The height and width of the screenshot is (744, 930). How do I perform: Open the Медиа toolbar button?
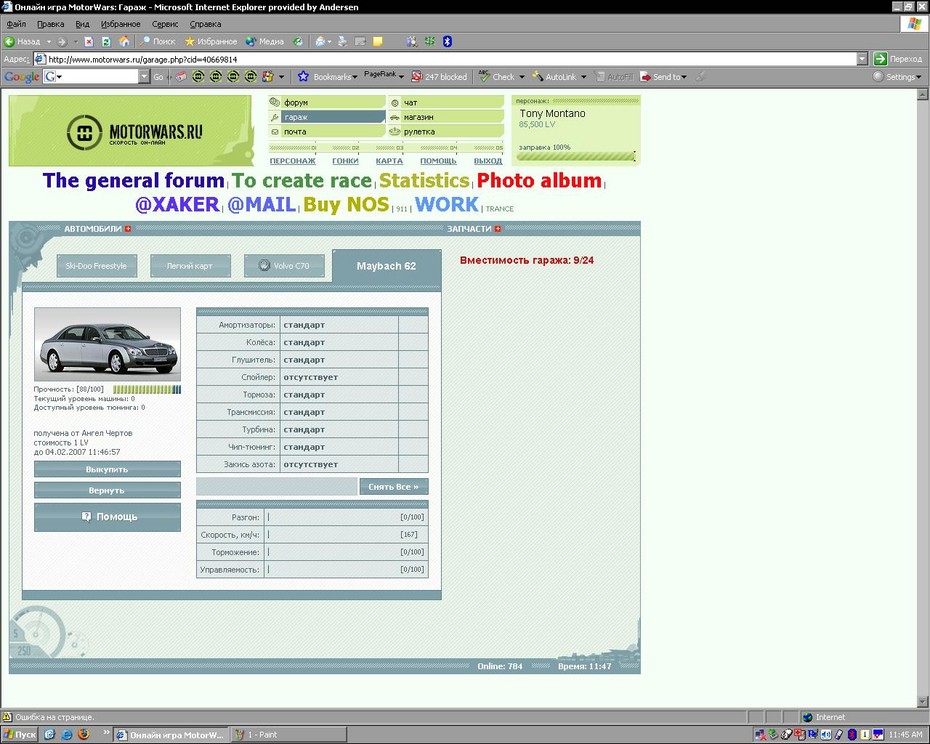(265, 42)
